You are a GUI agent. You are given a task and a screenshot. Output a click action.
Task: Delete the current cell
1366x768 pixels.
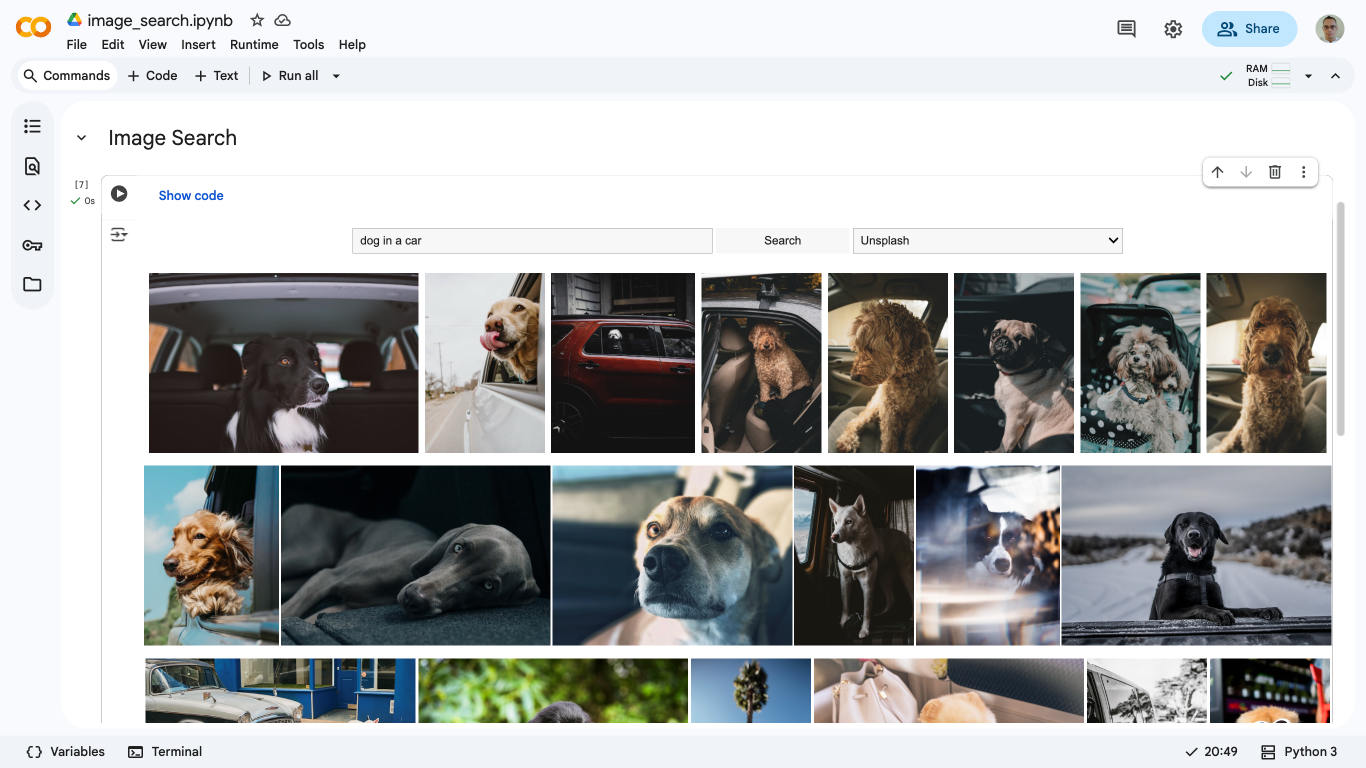[1274, 171]
